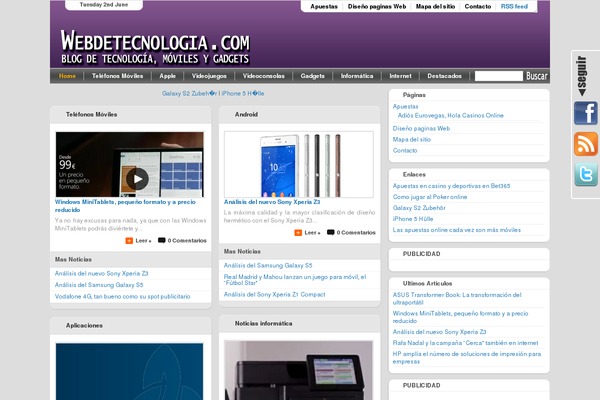Click the orange Leer+ icon under Windows MiniTablets
The height and width of the screenshot is (400, 600).
coord(129,241)
